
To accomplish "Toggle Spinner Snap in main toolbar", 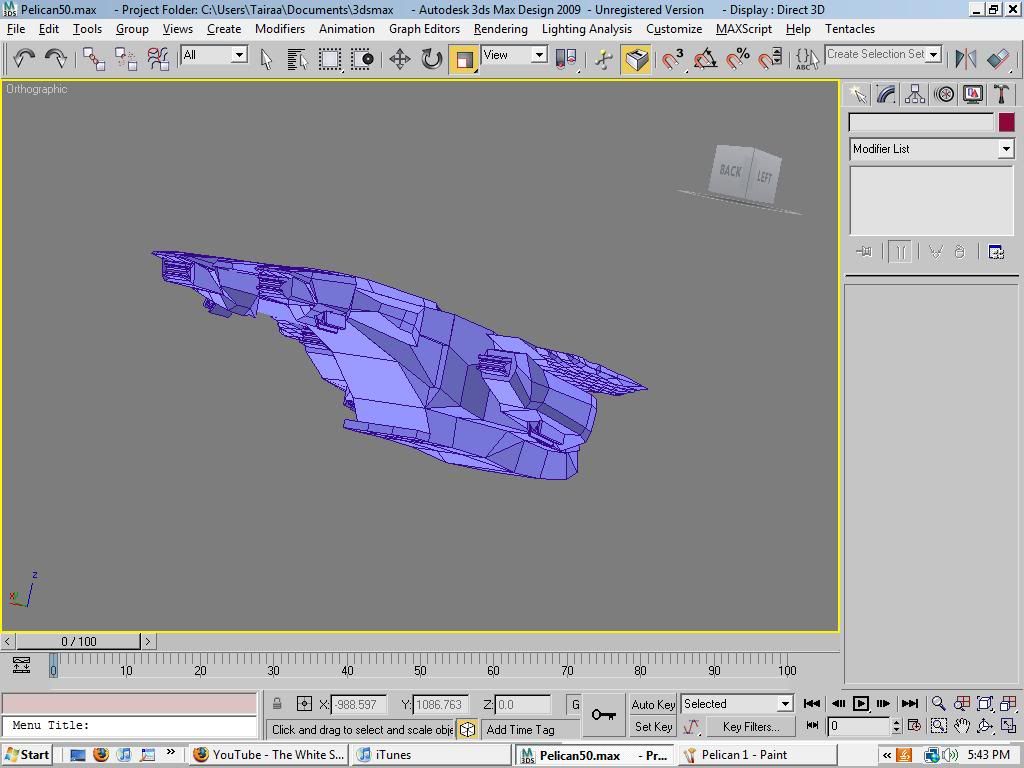I will [770, 59].
